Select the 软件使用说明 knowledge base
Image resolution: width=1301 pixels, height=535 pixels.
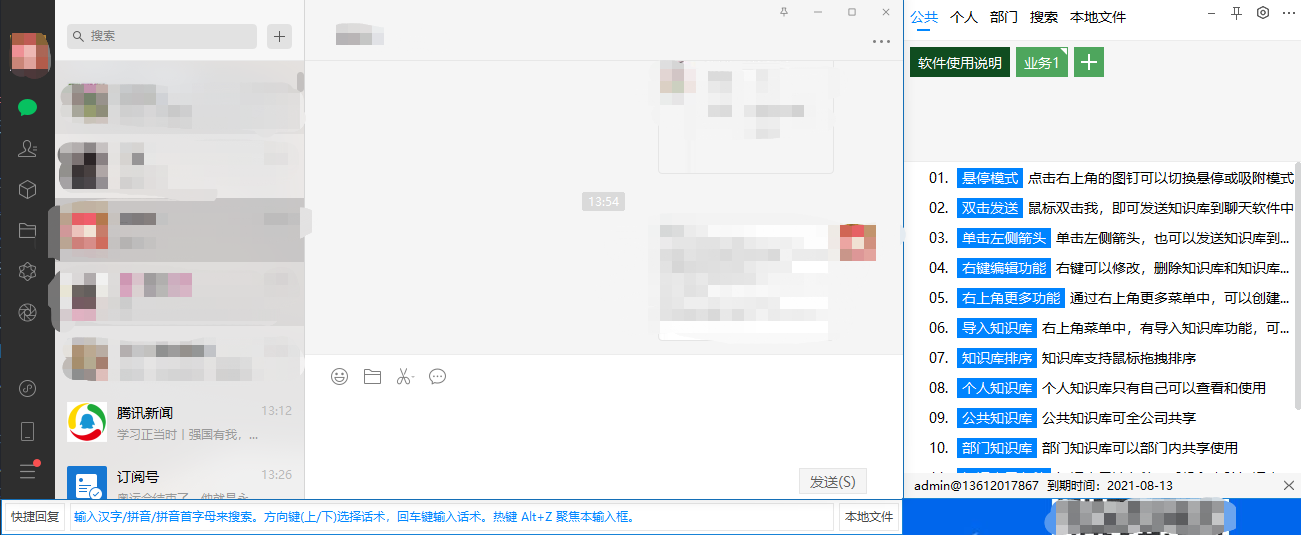pyautogui.click(x=960, y=62)
